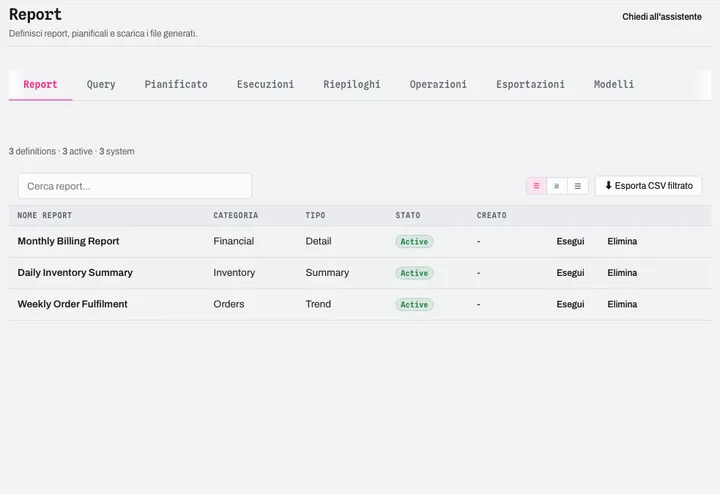Go to the Operazioni tab
Screen dimensions: 720x494
(438, 84)
